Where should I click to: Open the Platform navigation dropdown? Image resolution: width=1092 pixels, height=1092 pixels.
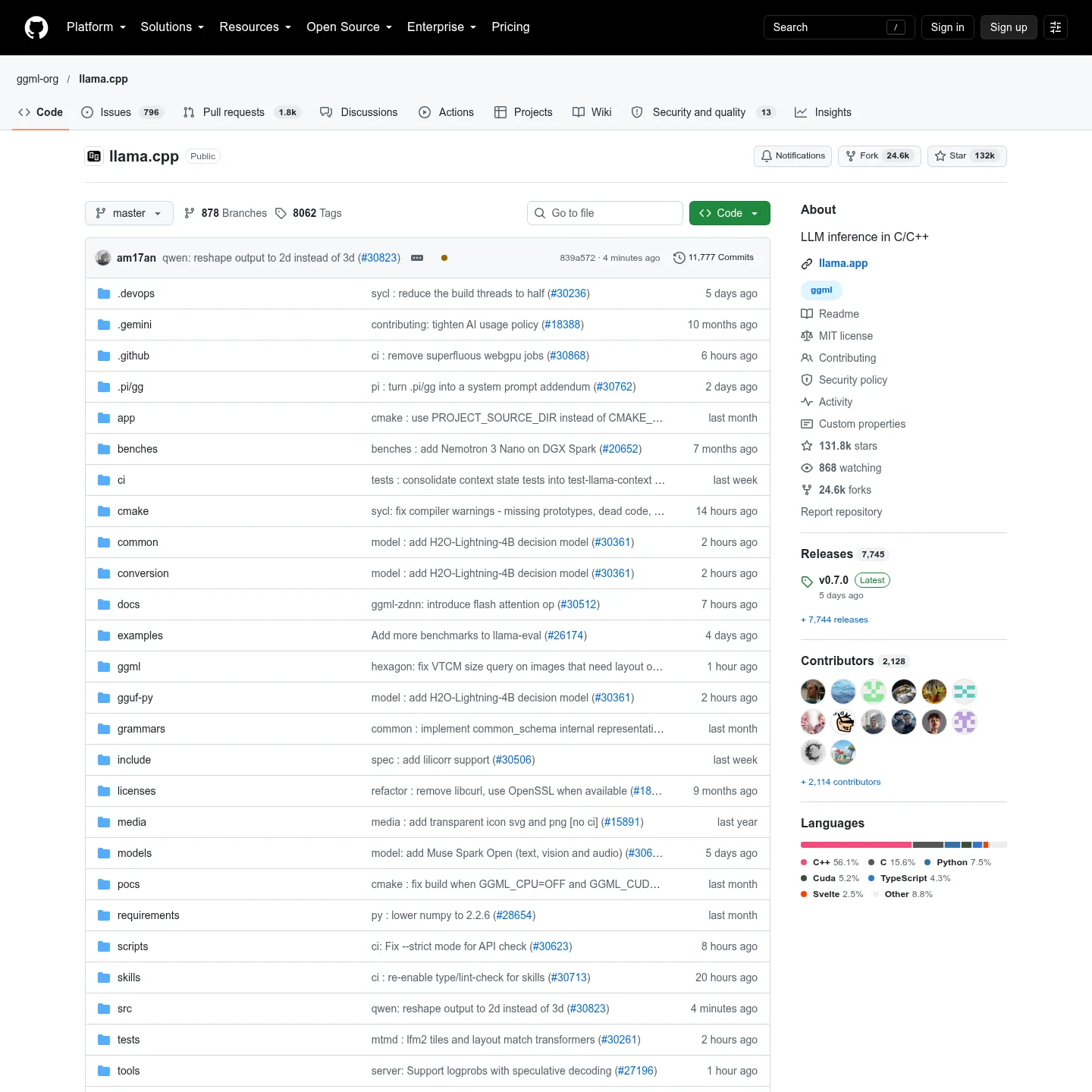[x=96, y=27]
